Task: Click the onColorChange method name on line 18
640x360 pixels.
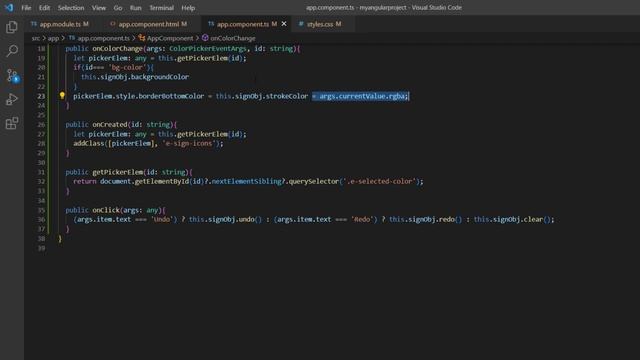Action: [x=118, y=49]
